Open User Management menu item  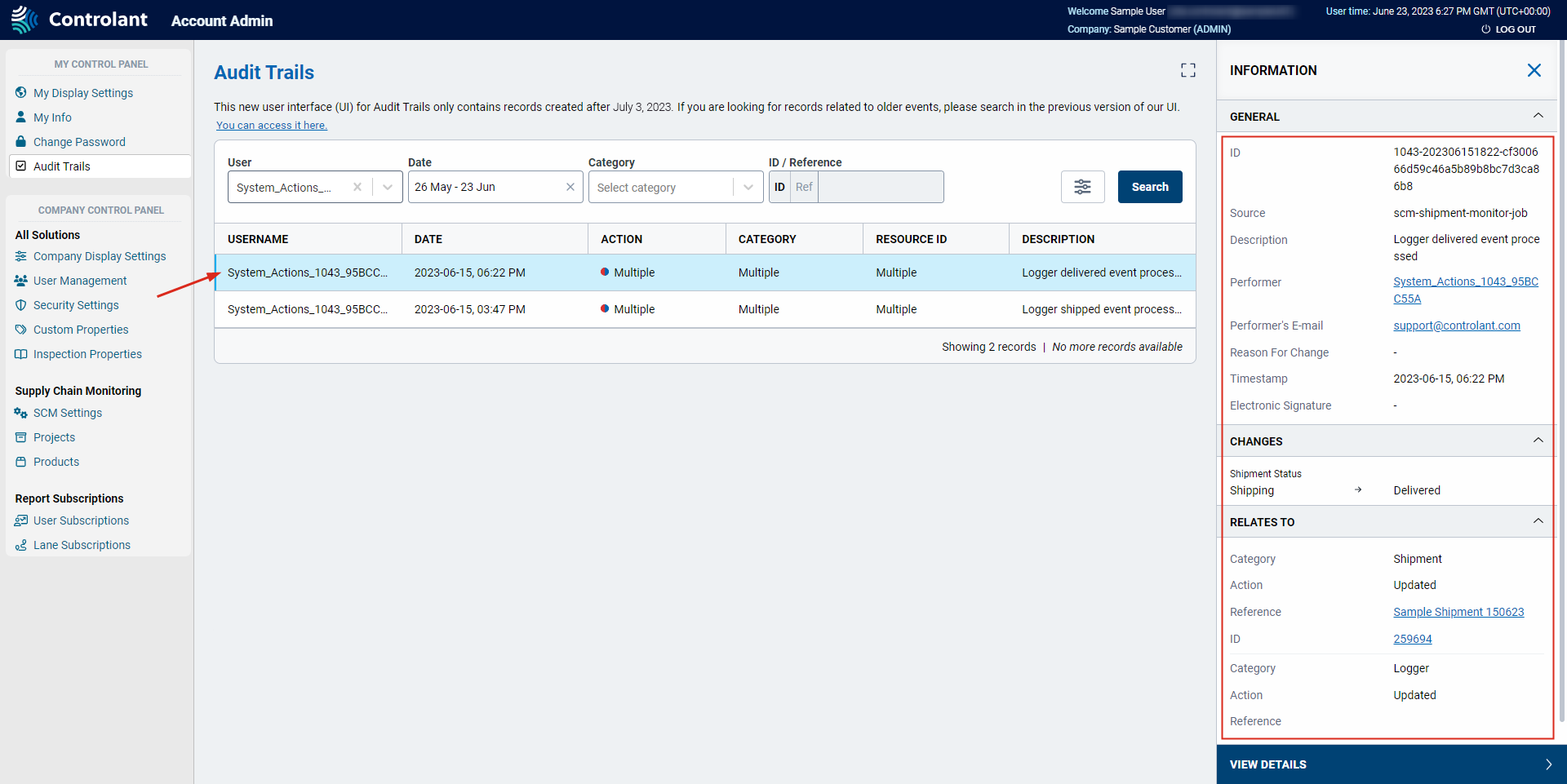pos(80,281)
